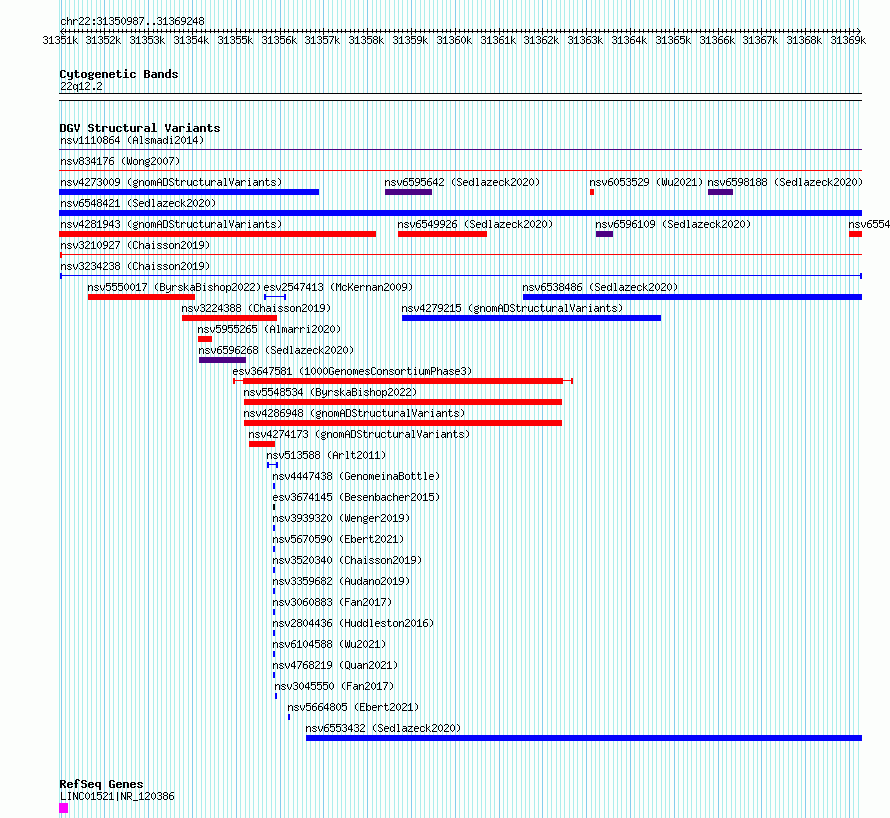Image resolution: width=890 pixels, height=818 pixels.
Task: Click the nsv4279215 gnomAD blue bar
Action: (x=531, y=318)
